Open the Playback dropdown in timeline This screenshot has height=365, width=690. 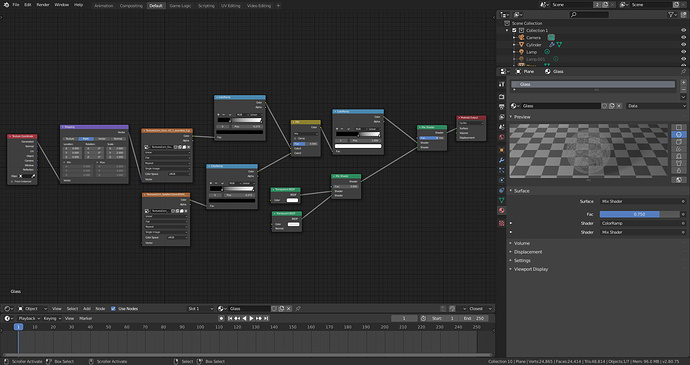(29, 318)
